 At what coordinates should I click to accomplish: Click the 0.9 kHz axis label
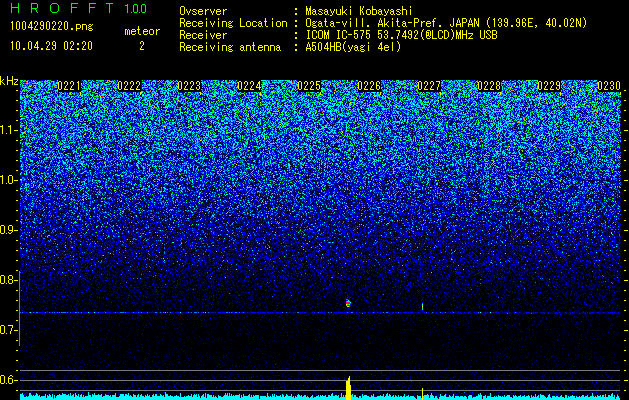coord(9,230)
